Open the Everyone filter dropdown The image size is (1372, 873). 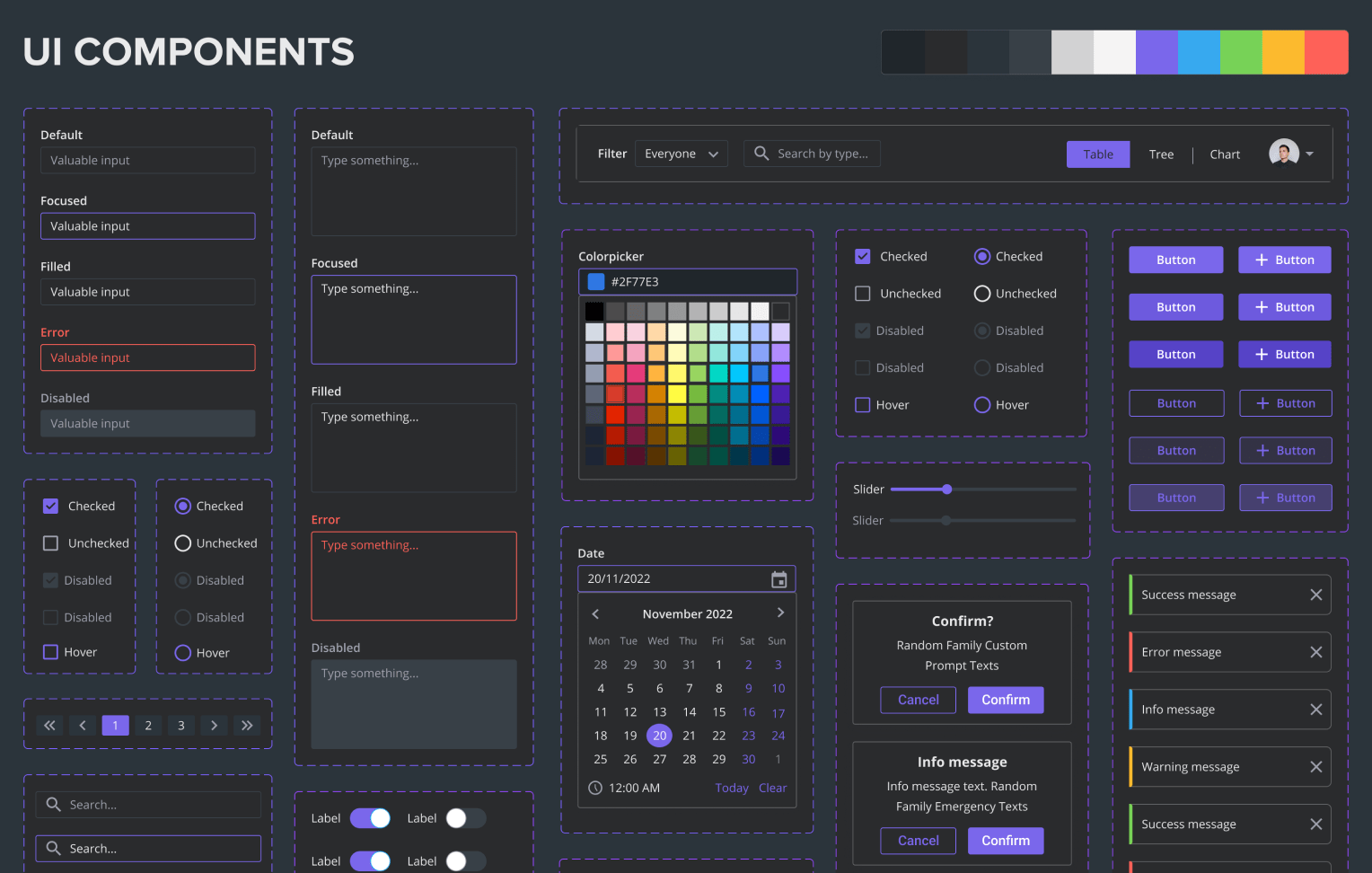(x=682, y=154)
